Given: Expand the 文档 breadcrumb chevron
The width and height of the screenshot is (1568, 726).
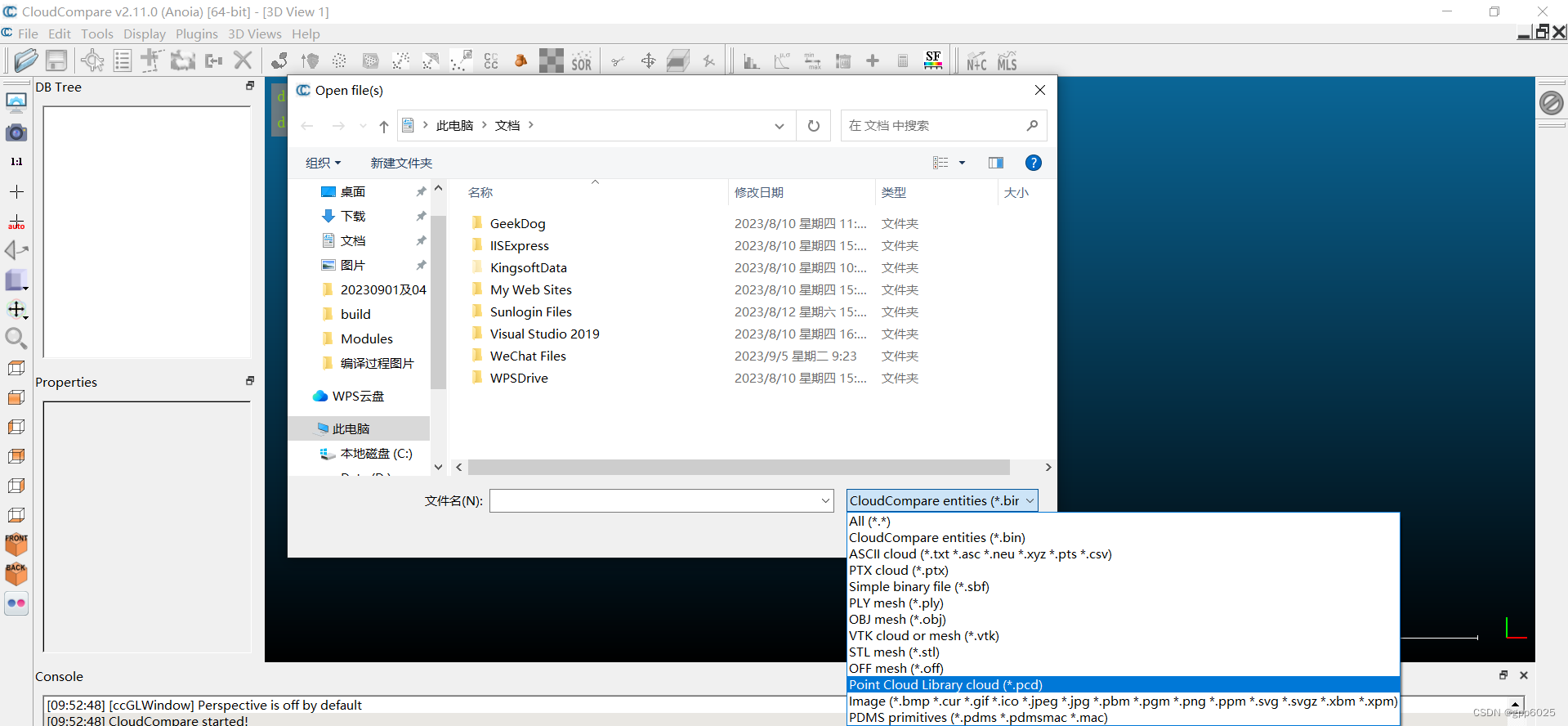Looking at the screenshot, I should (x=531, y=125).
